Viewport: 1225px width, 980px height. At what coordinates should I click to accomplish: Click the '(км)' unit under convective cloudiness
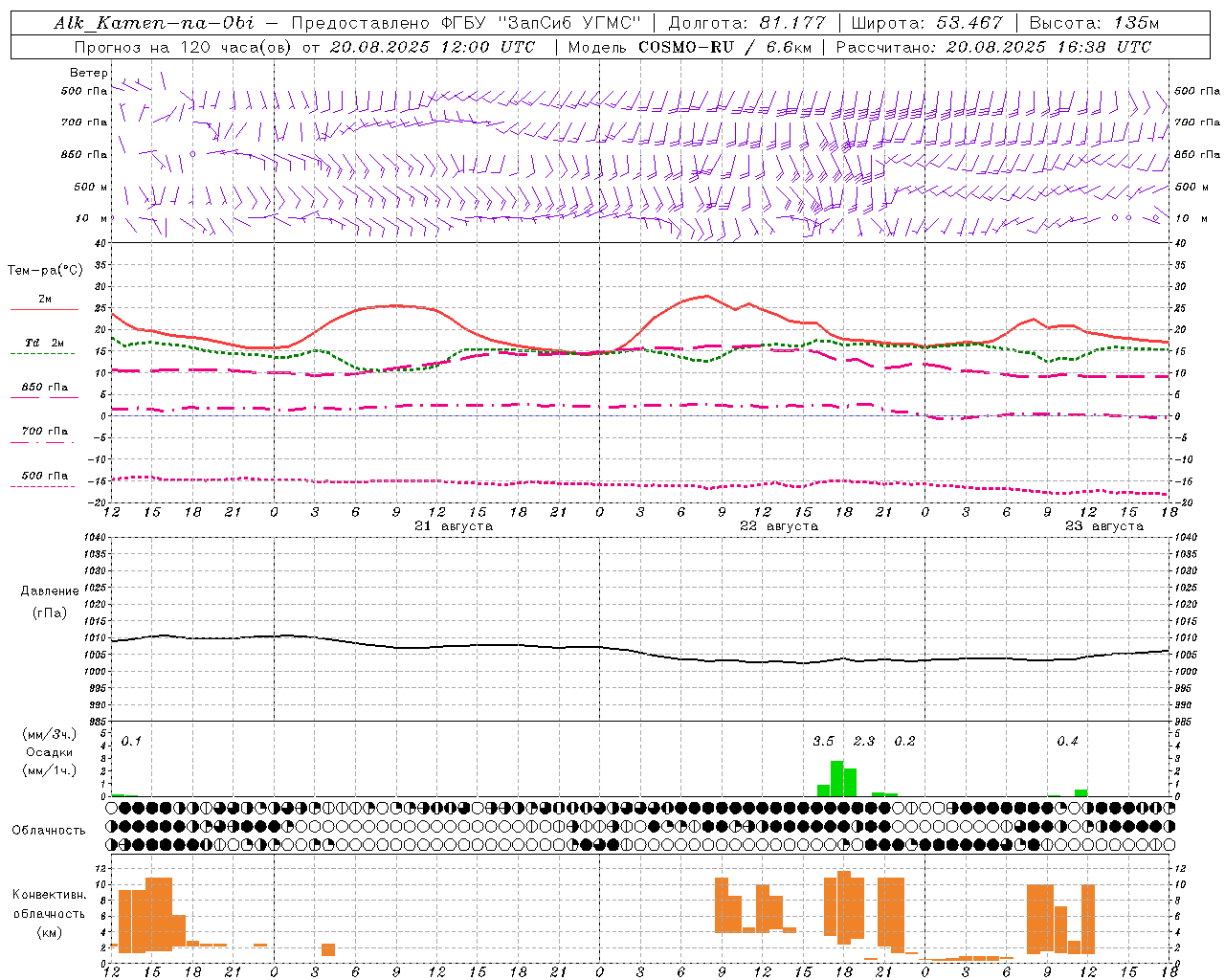[50, 932]
